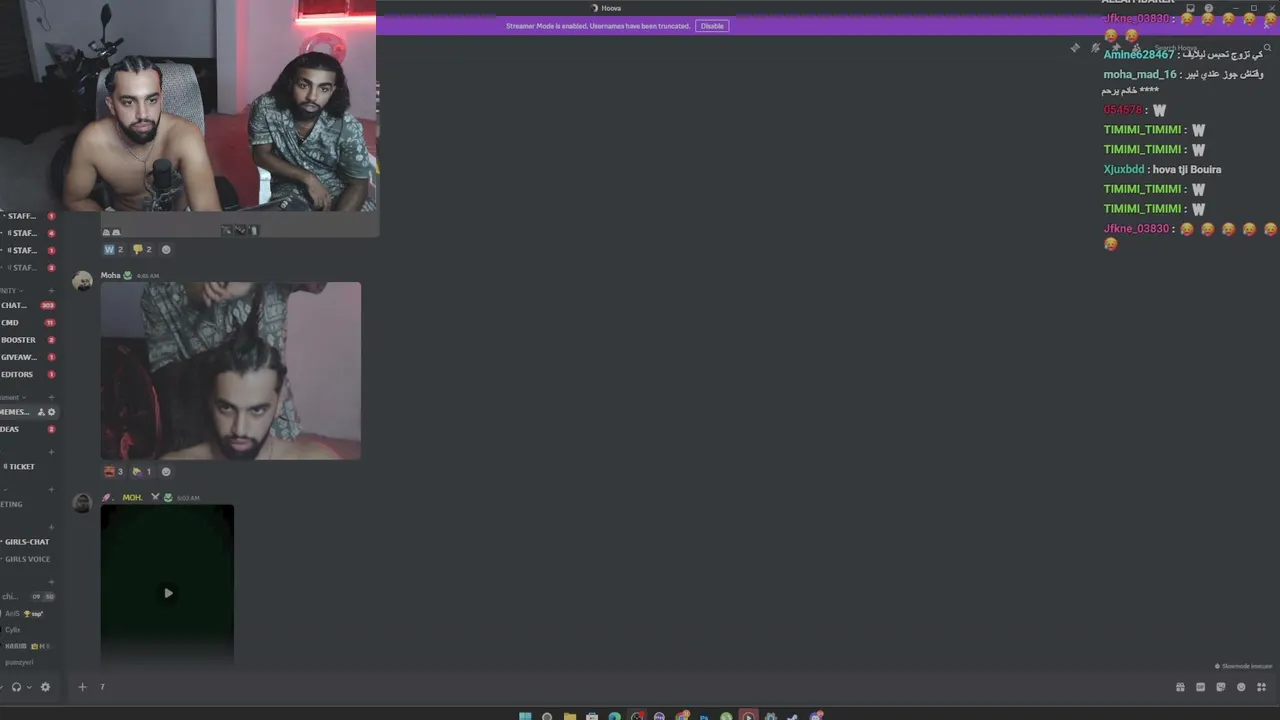Open Moha's posted image
The height and width of the screenshot is (720, 1280).
click(231, 370)
